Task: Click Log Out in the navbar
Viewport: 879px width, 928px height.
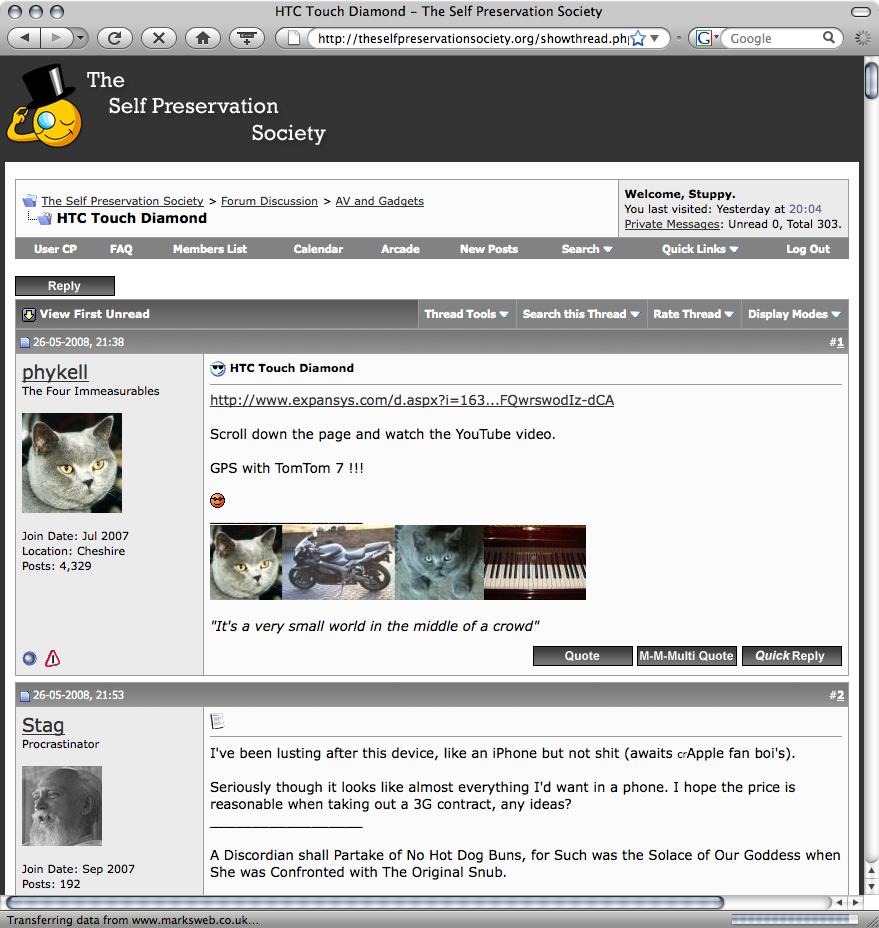Action: pyautogui.click(x=808, y=249)
